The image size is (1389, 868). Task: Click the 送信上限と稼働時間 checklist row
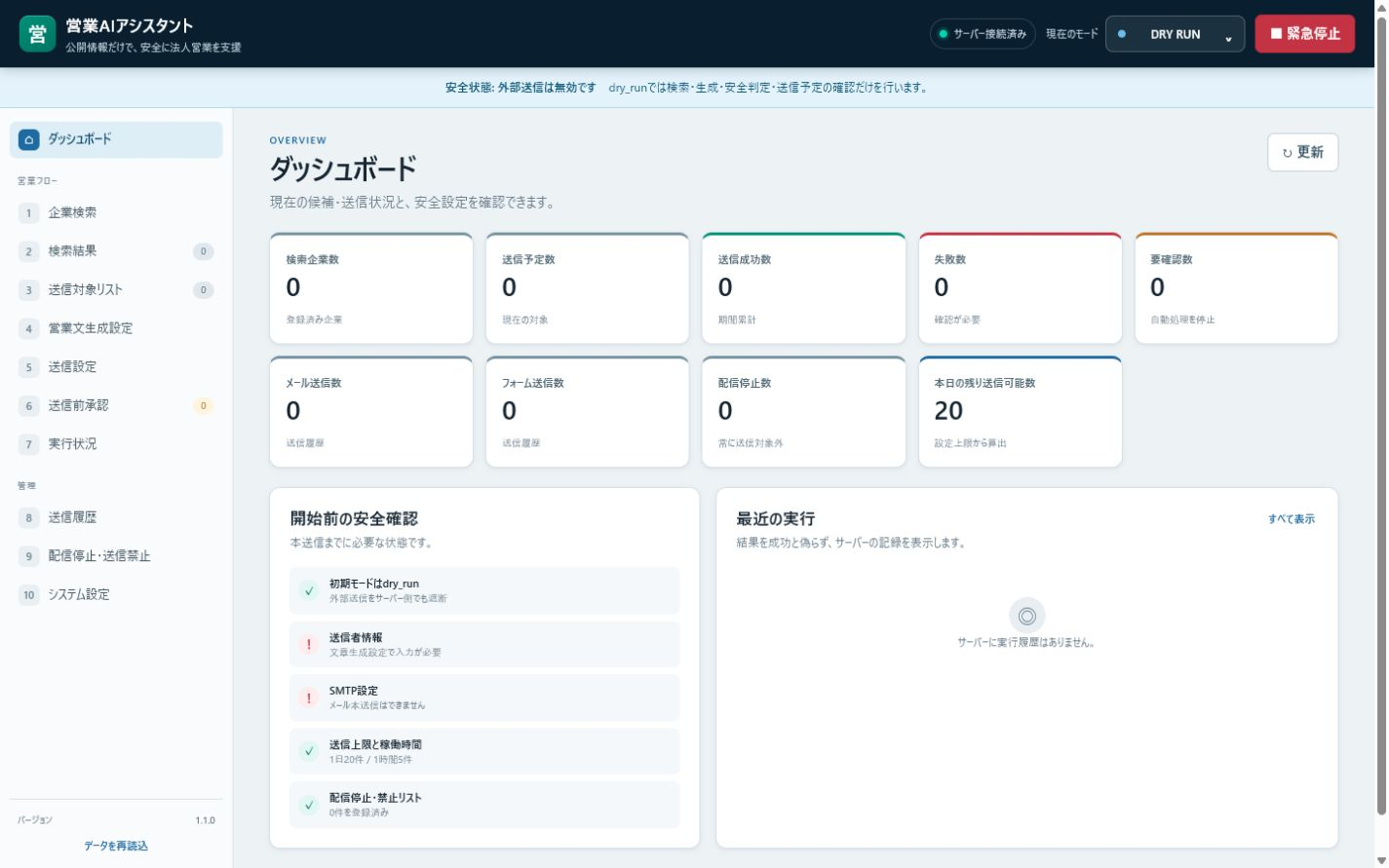(484, 751)
